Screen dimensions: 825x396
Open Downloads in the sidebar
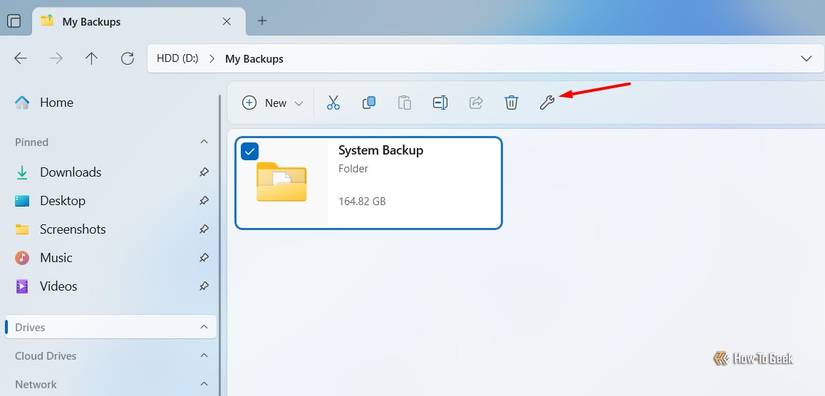(71, 172)
